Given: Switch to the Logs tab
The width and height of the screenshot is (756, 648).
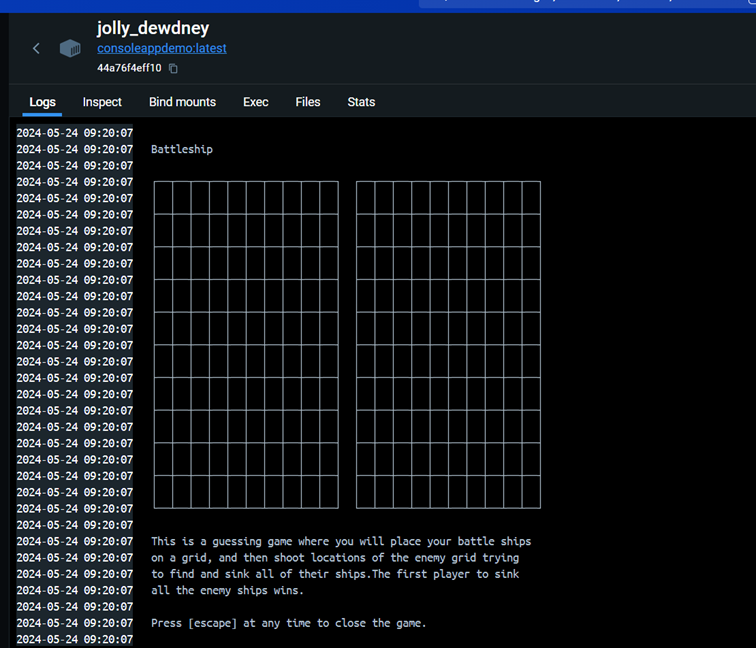Looking at the screenshot, I should click(42, 102).
